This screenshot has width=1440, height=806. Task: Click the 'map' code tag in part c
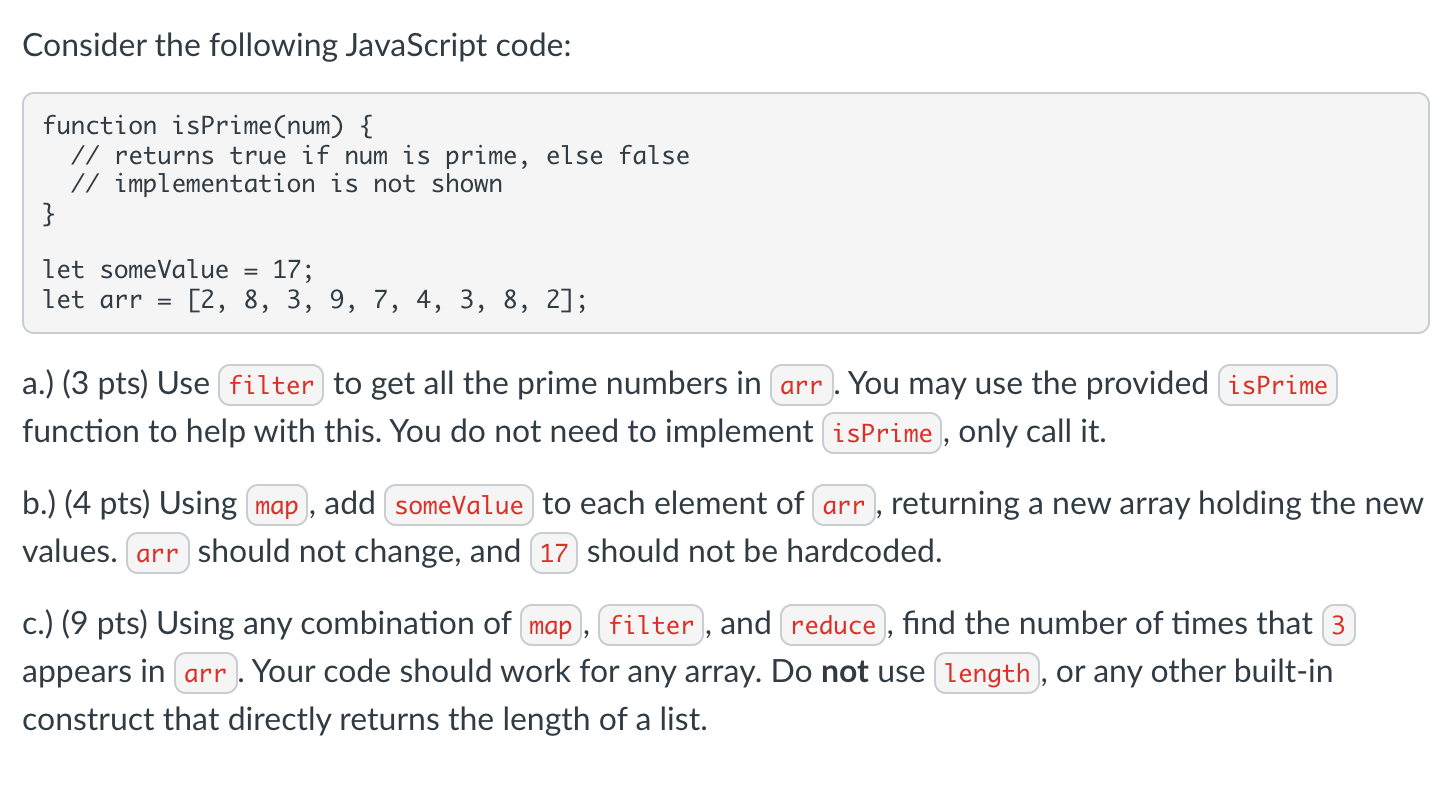550,626
